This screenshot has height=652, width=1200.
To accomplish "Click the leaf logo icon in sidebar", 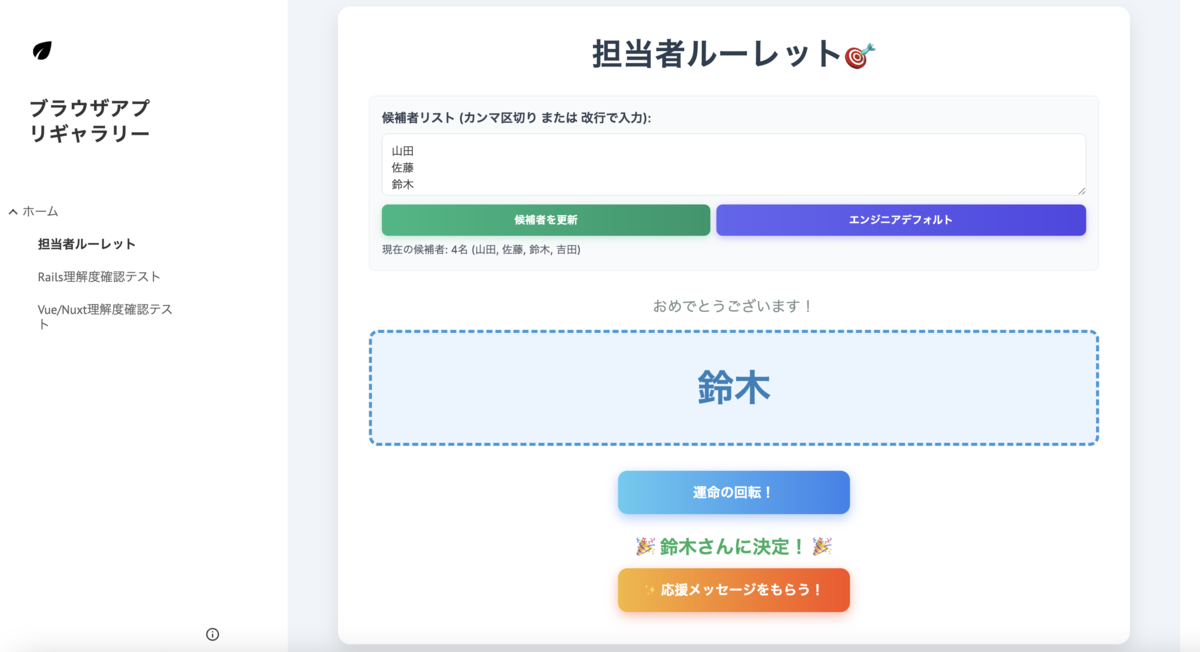I will coord(42,51).
